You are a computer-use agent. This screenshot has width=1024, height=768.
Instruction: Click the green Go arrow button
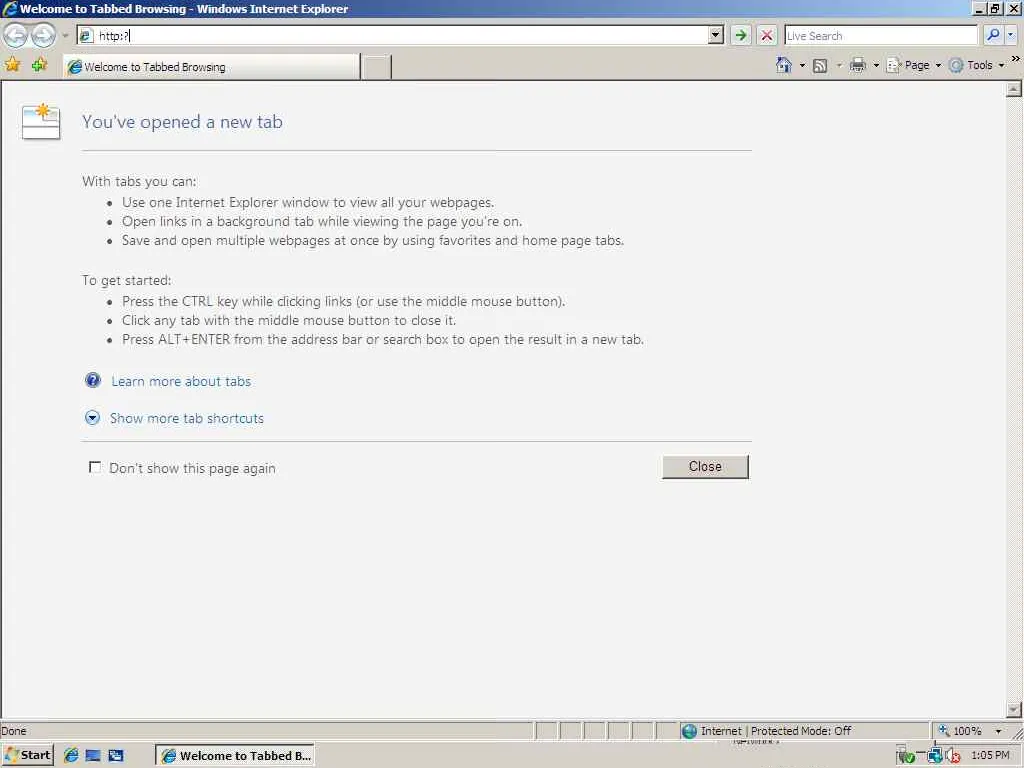[x=741, y=35]
